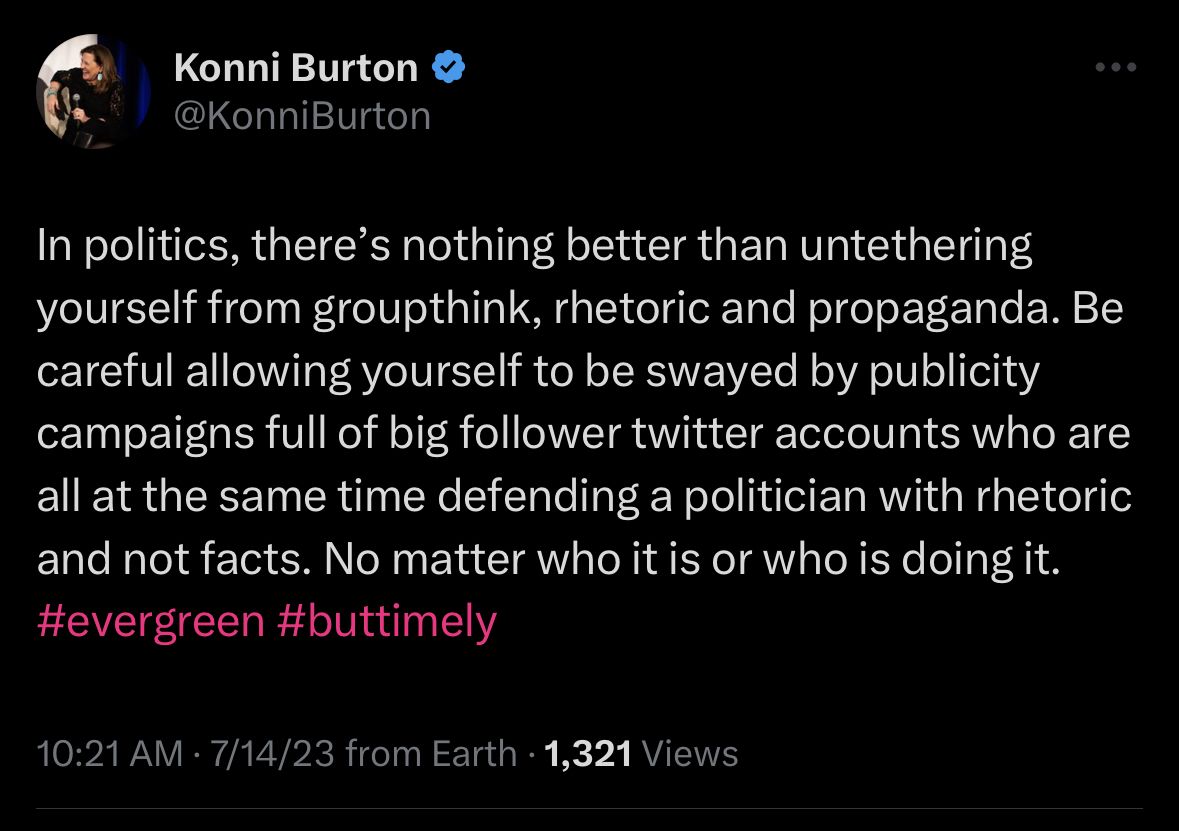Follow the #evergreen hashtag
This screenshot has width=1179, height=831.
point(151,621)
